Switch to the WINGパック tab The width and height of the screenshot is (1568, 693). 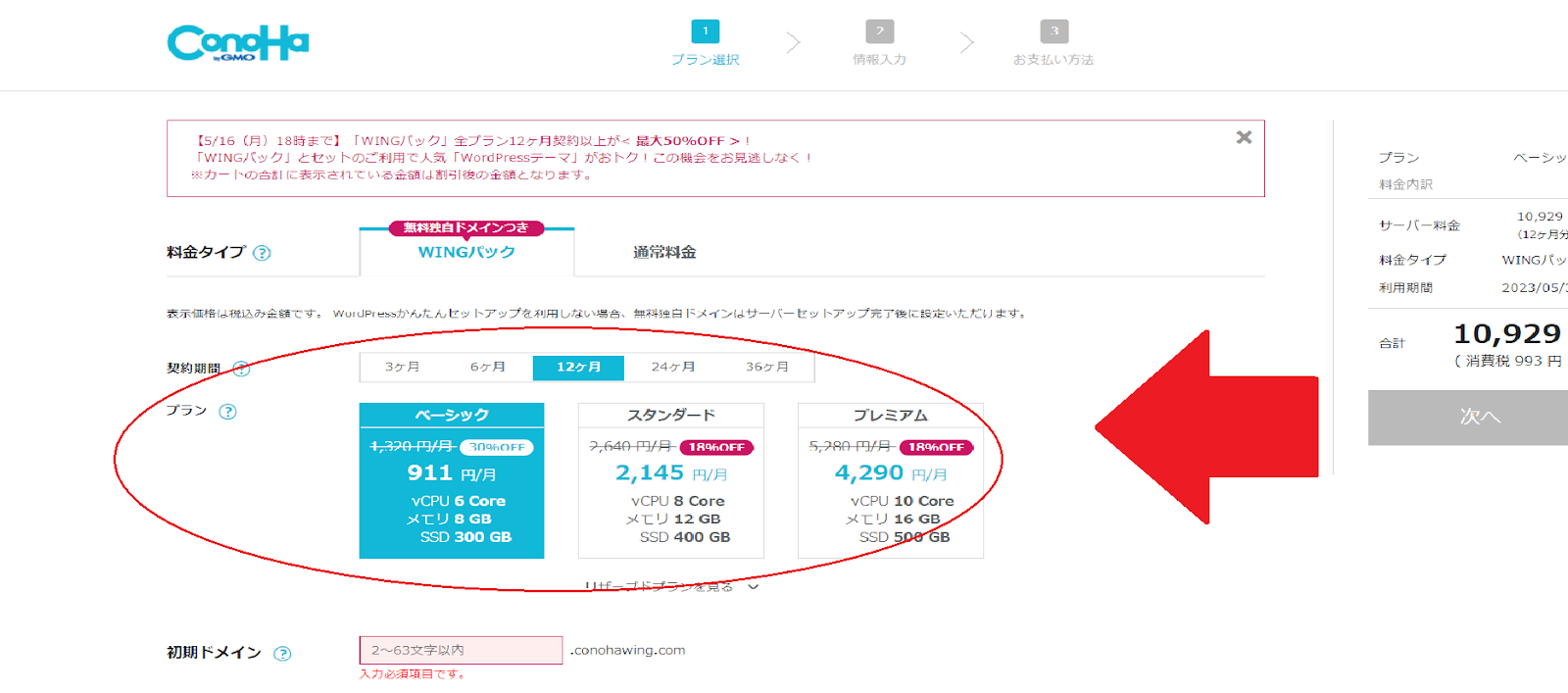466,252
